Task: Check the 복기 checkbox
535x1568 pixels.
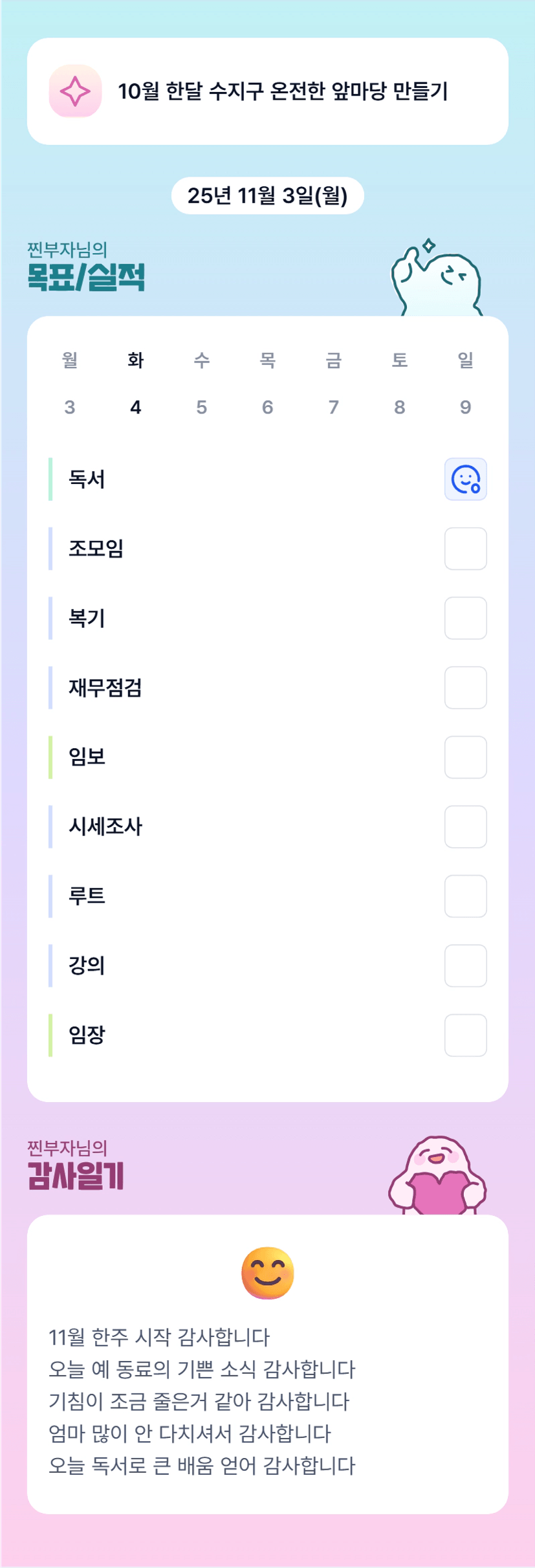Action: point(465,618)
